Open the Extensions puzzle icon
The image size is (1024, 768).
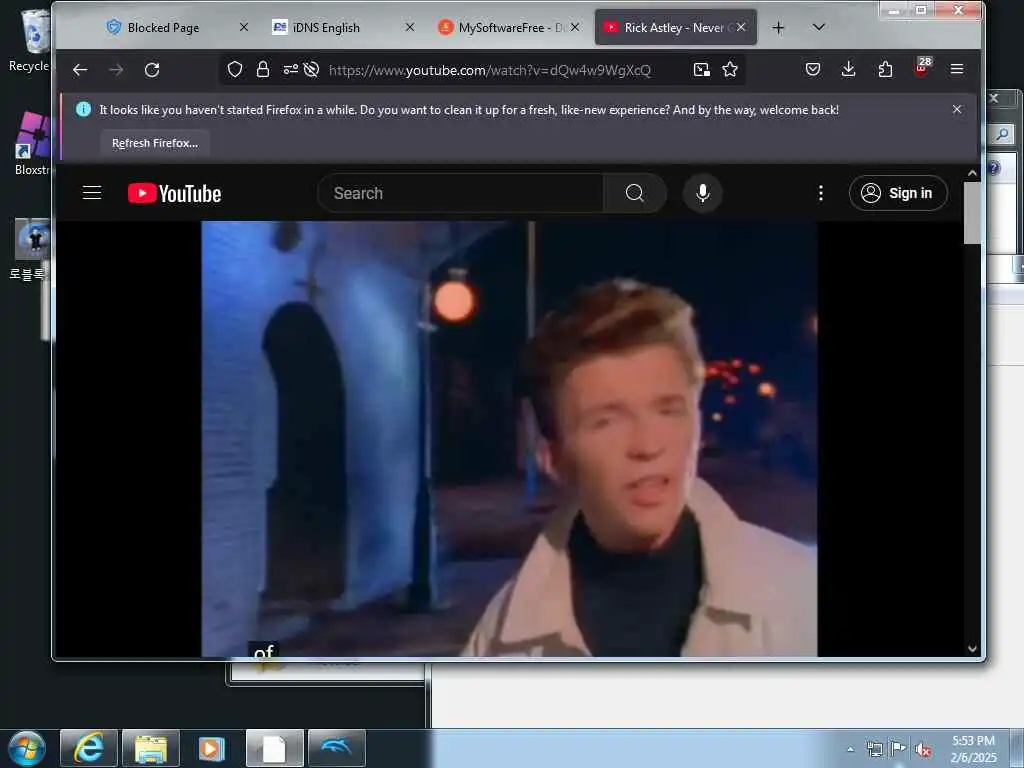[x=885, y=69]
